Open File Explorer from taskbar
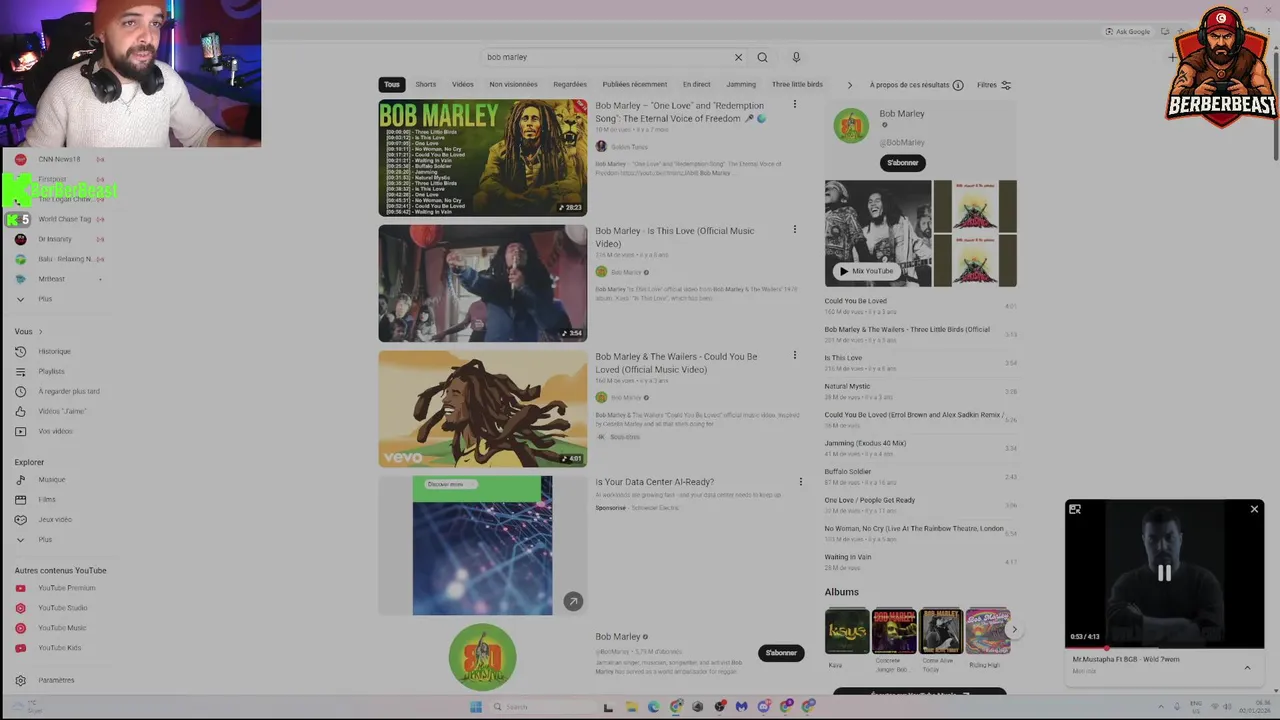The height and width of the screenshot is (720, 1280). coord(632,707)
